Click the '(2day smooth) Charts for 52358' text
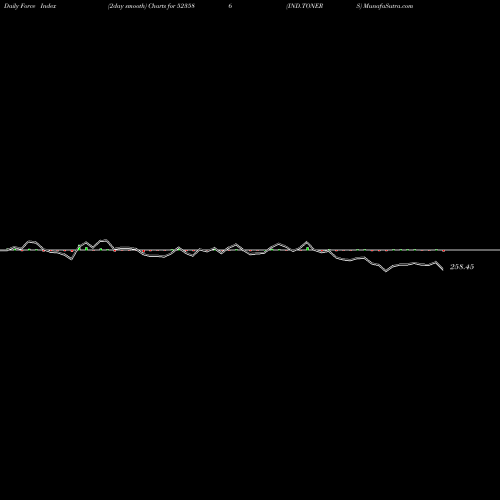The width and height of the screenshot is (500, 500). point(151,6)
